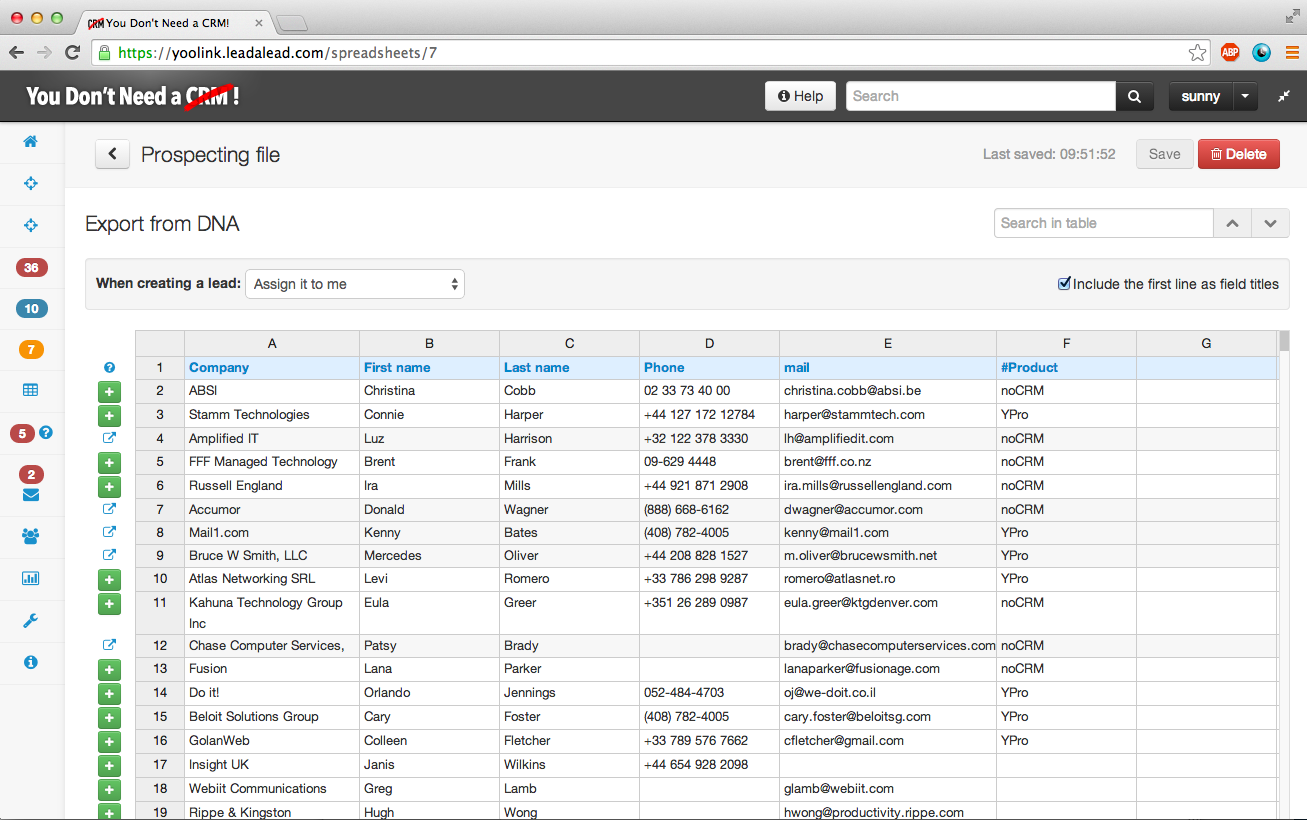Open the blue 10 badge in the sidebar
The width and height of the screenshot is (1307, 820).
(31, 309)
